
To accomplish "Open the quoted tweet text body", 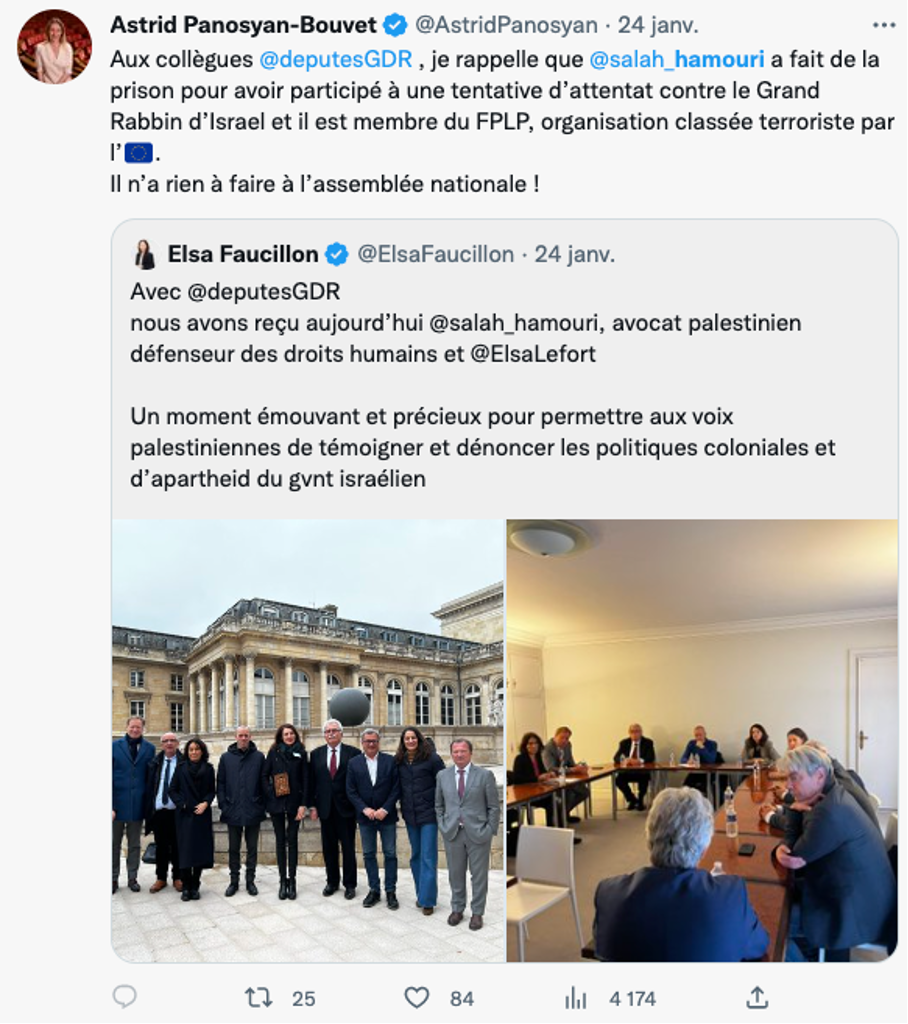I will coord(482,385).
